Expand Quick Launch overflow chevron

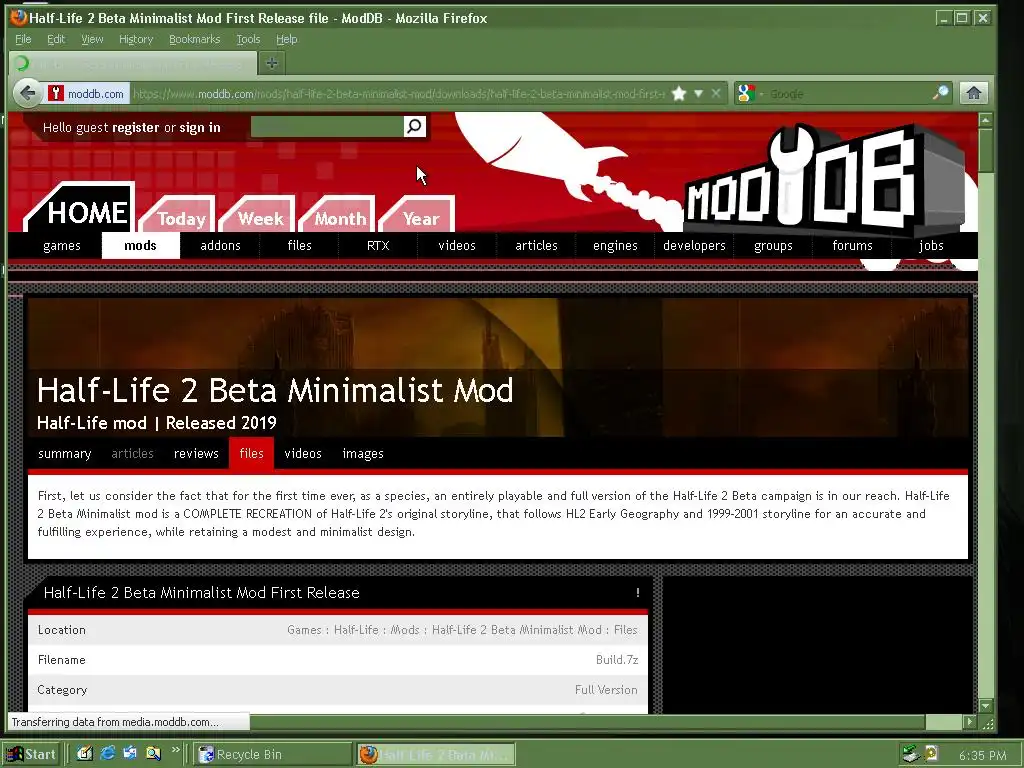[176, 750]
